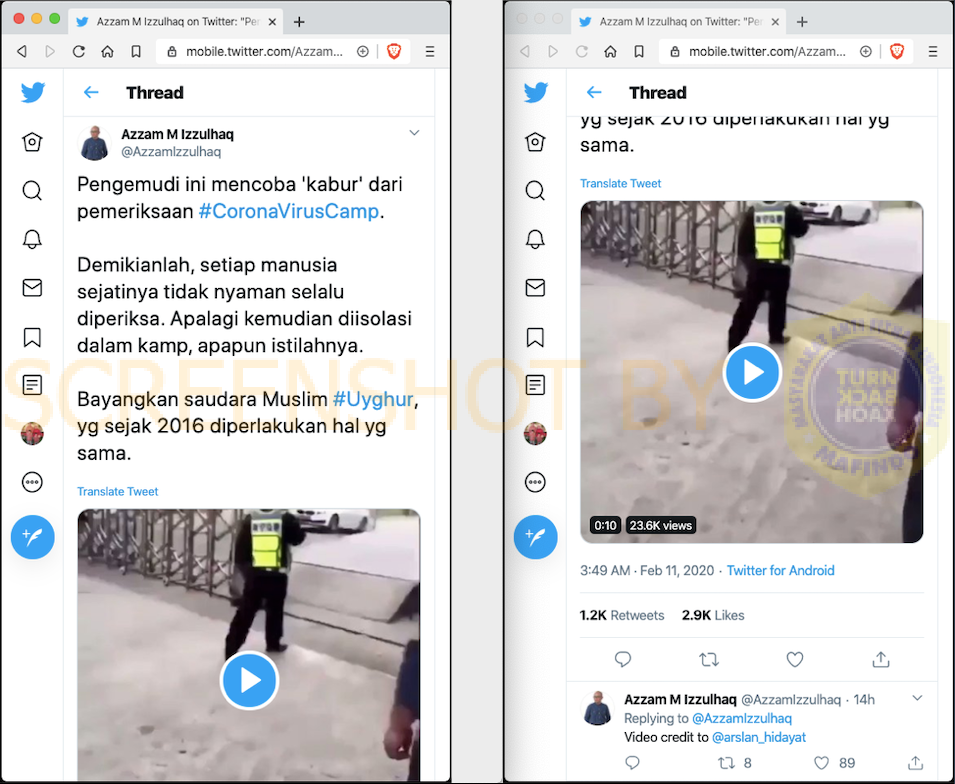Open More circle icon in left window sidebar
Viewport: 955px width, 784px height.
coord(32,482)
